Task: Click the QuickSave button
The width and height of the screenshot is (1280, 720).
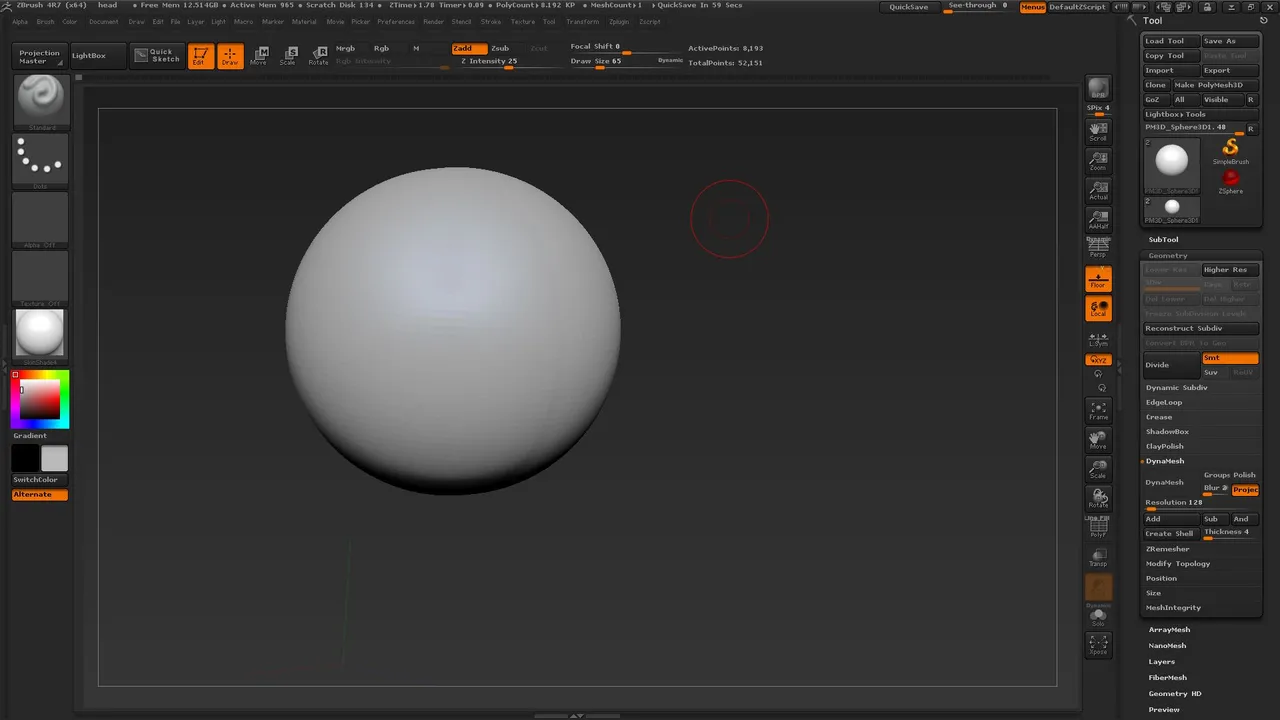Action: (909, 7)
